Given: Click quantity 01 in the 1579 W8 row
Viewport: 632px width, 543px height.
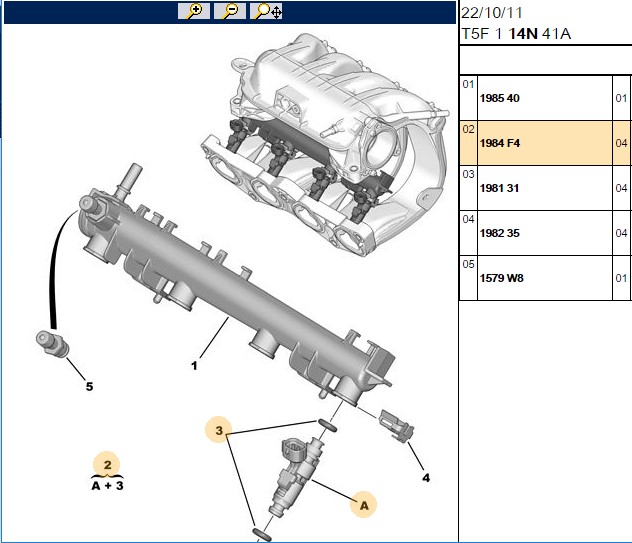Looking at the screenshot, I should coord(621,278).
